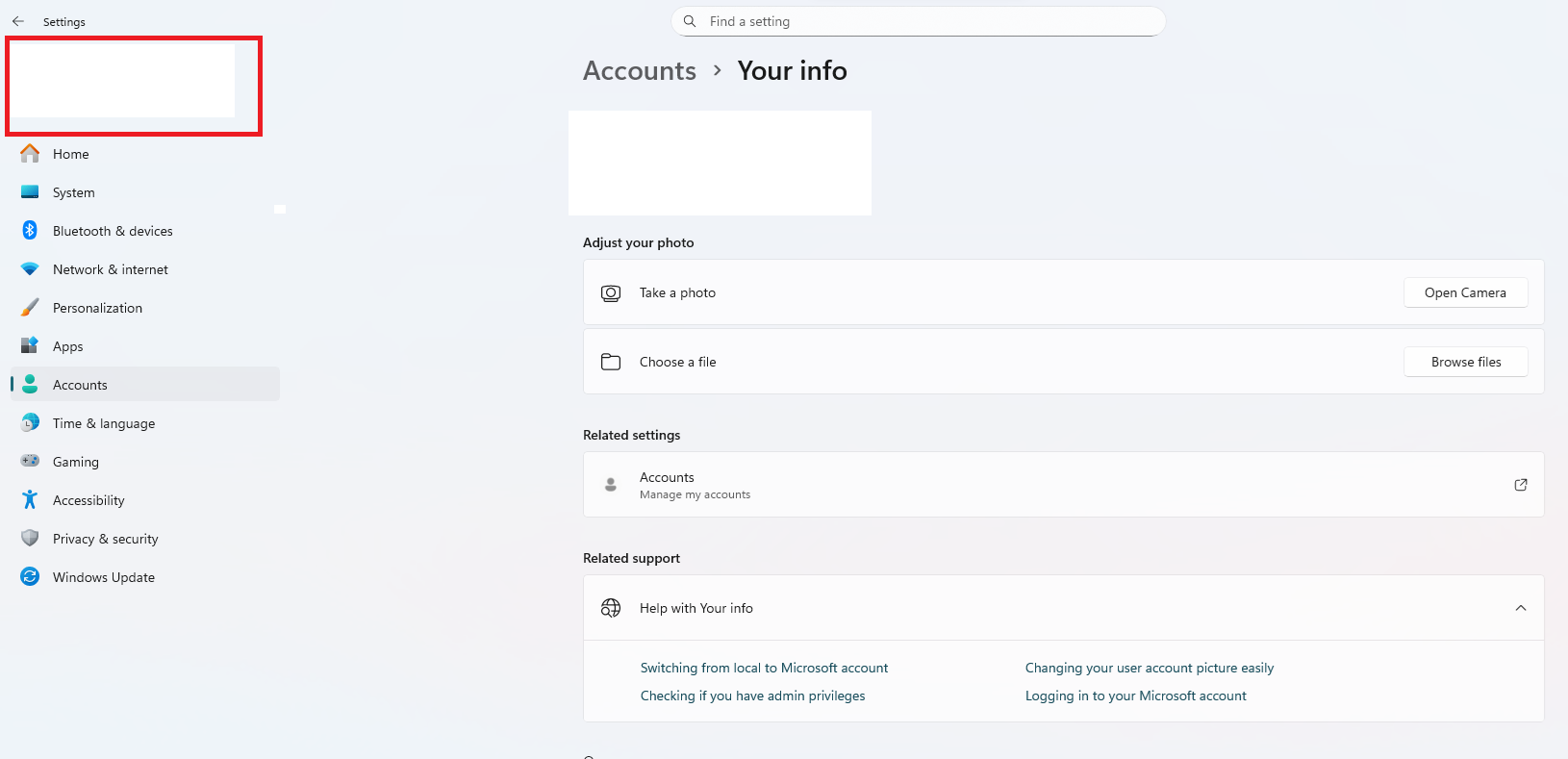Click the Privacy shield icon
1568x759 pixels.
point(30,539)
